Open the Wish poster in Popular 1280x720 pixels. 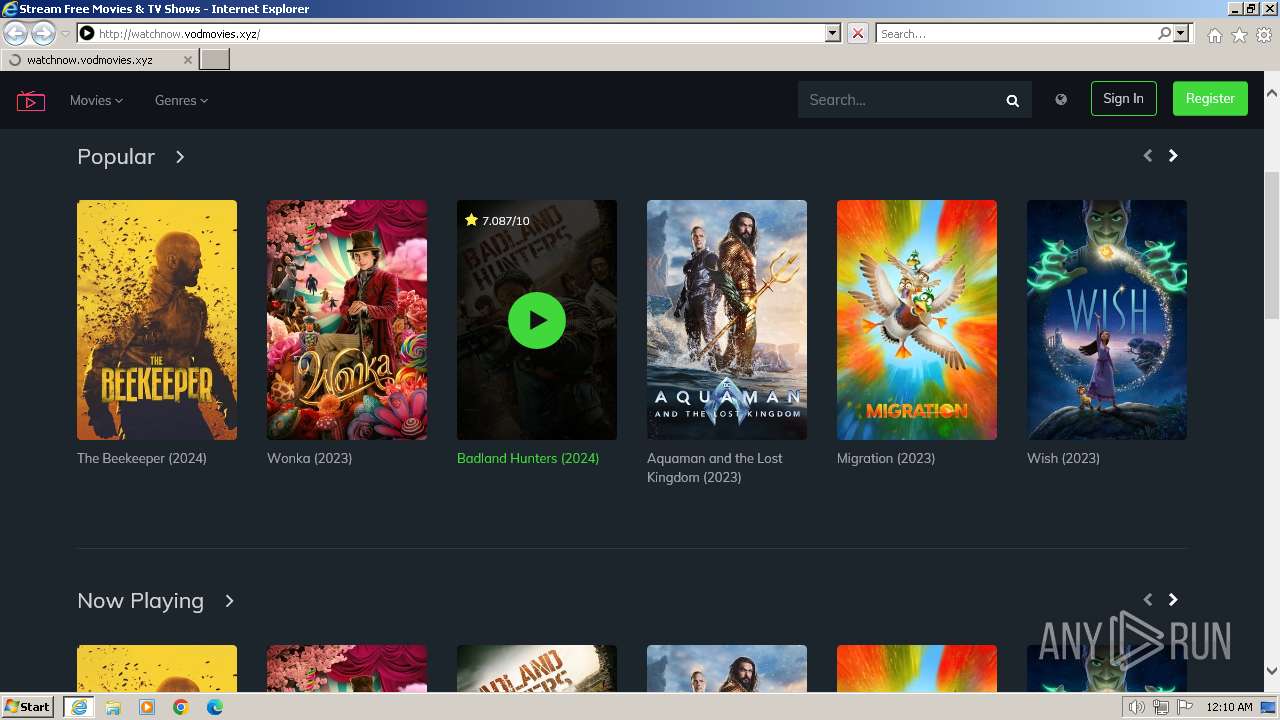click(x=1107, y=320)
